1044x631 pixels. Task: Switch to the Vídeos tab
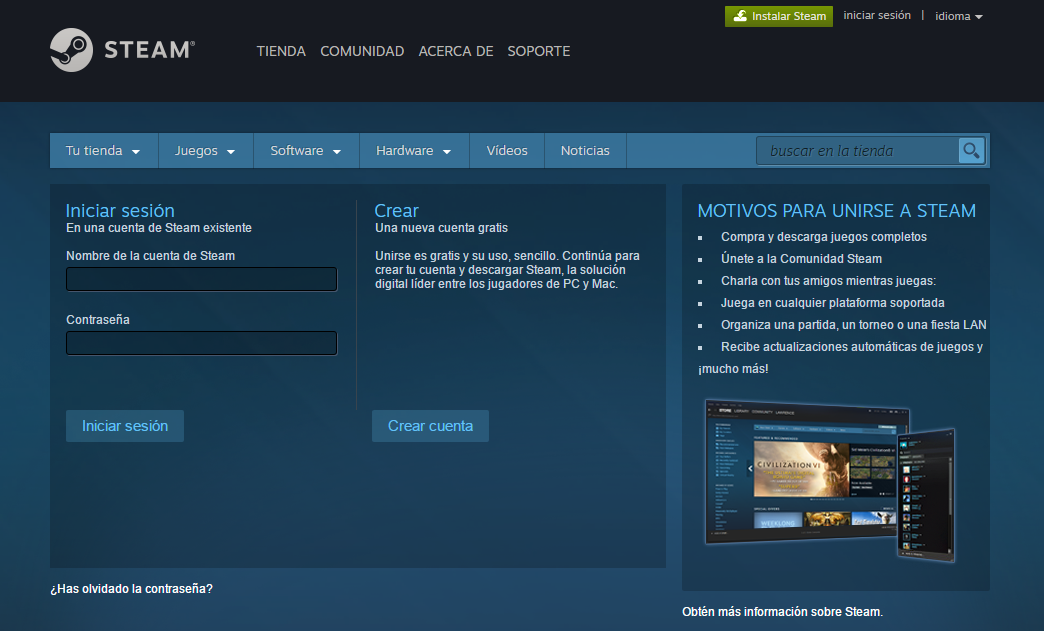[x=506, y=150]
